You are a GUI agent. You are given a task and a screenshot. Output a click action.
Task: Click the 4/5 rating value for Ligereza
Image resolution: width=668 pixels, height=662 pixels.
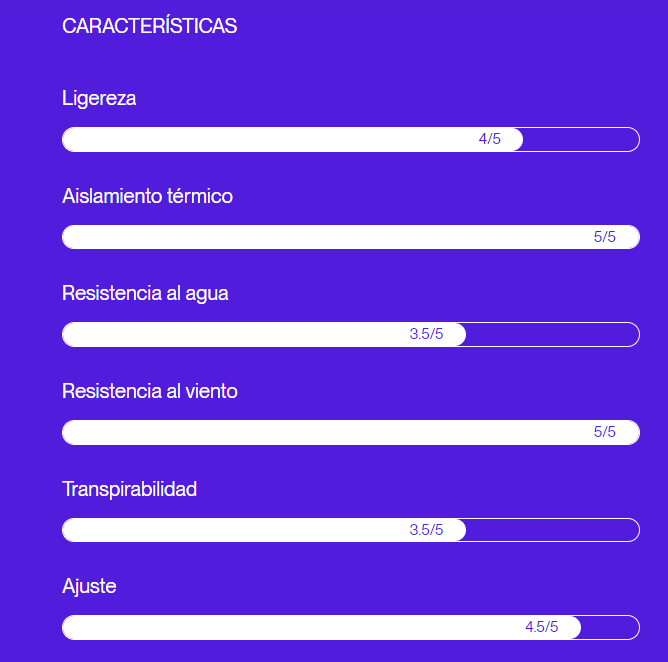490,140
